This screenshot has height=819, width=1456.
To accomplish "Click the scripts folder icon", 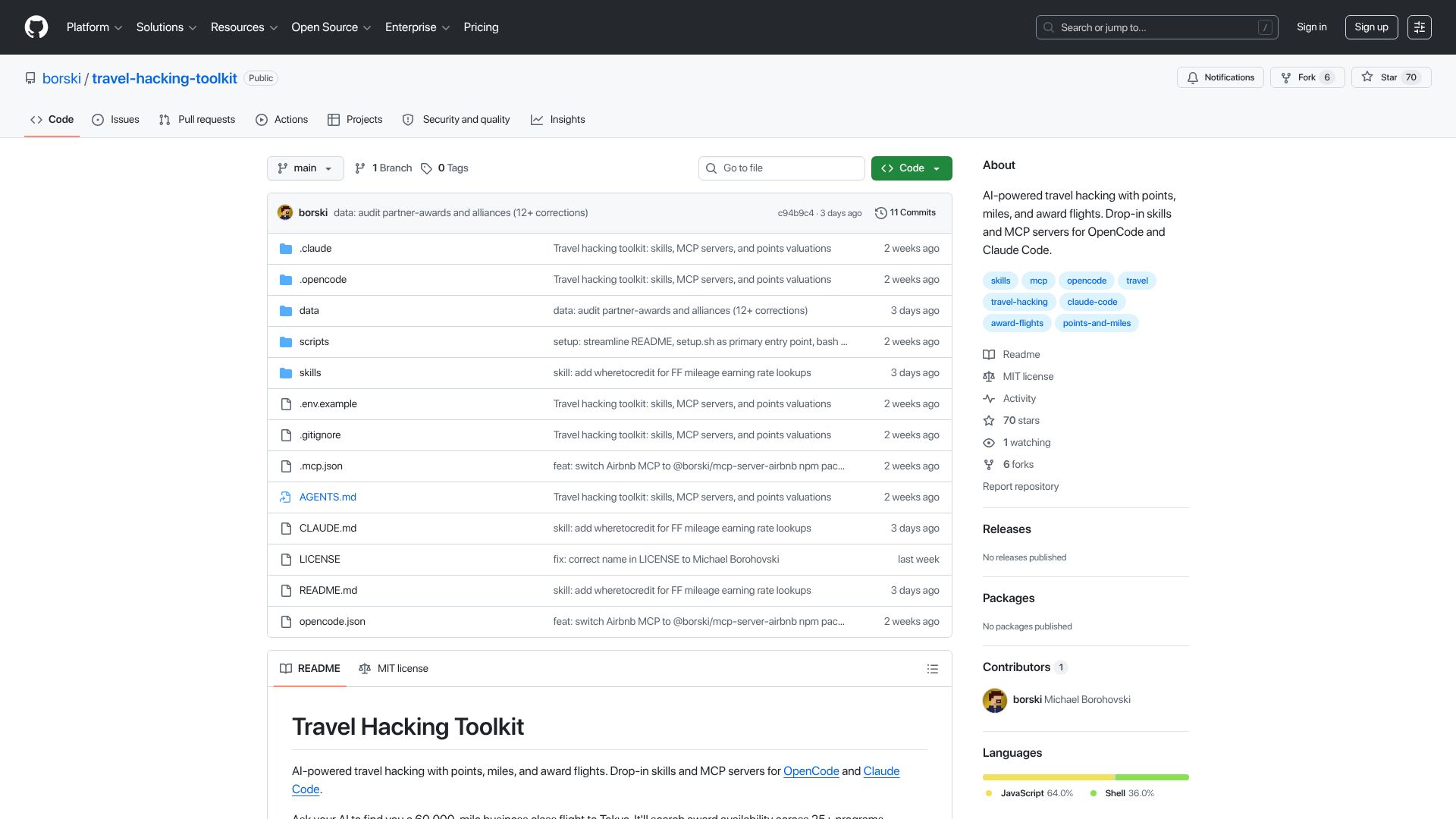I will (x=286, y=342).
